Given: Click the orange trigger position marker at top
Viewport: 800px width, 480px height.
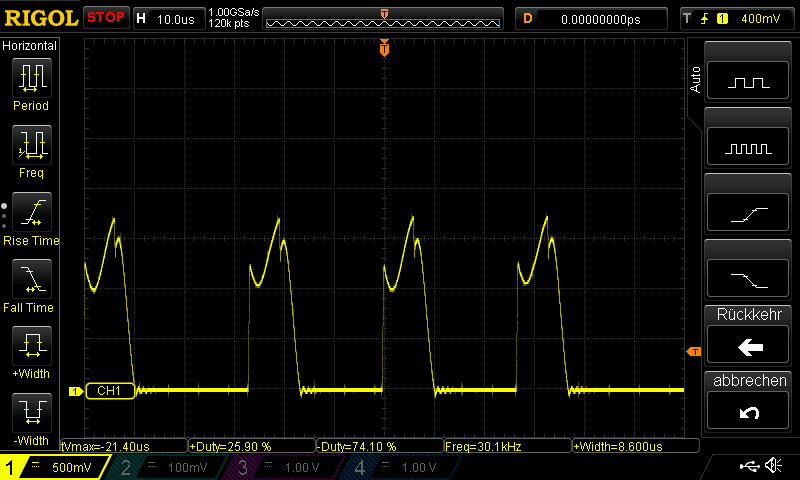Looking at the screenshot, I should pyautogui.click(x=384, y=48).
